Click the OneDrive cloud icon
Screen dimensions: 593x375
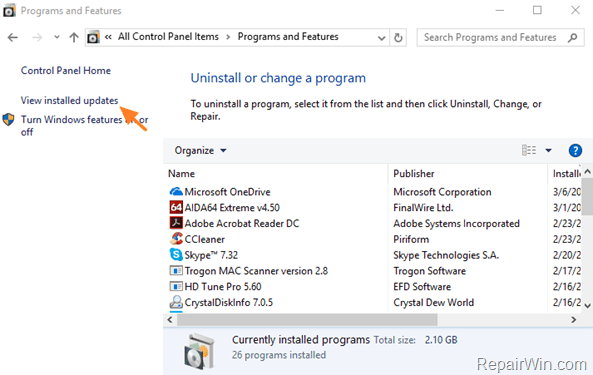pyautogui.click(x=176, y=192)
